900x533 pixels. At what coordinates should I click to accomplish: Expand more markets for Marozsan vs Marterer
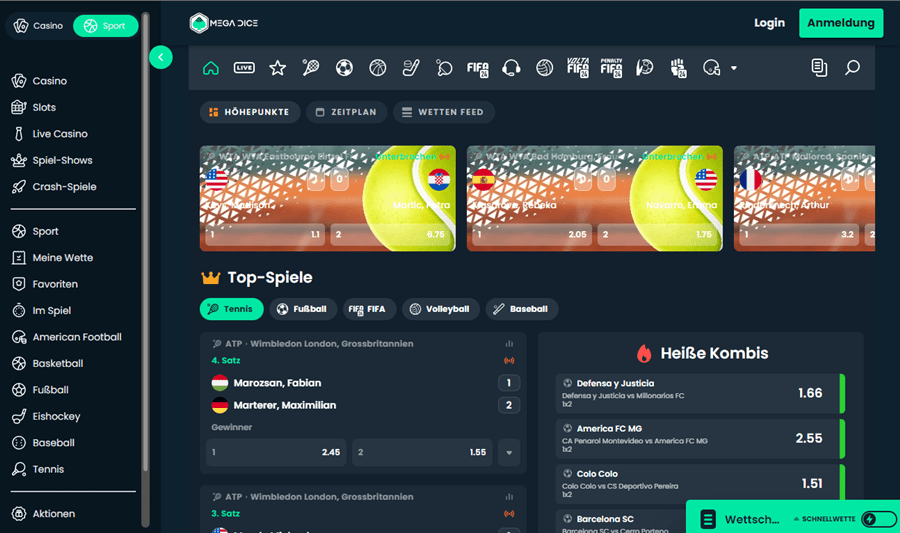pyautogui.click(x=509, y=453)
